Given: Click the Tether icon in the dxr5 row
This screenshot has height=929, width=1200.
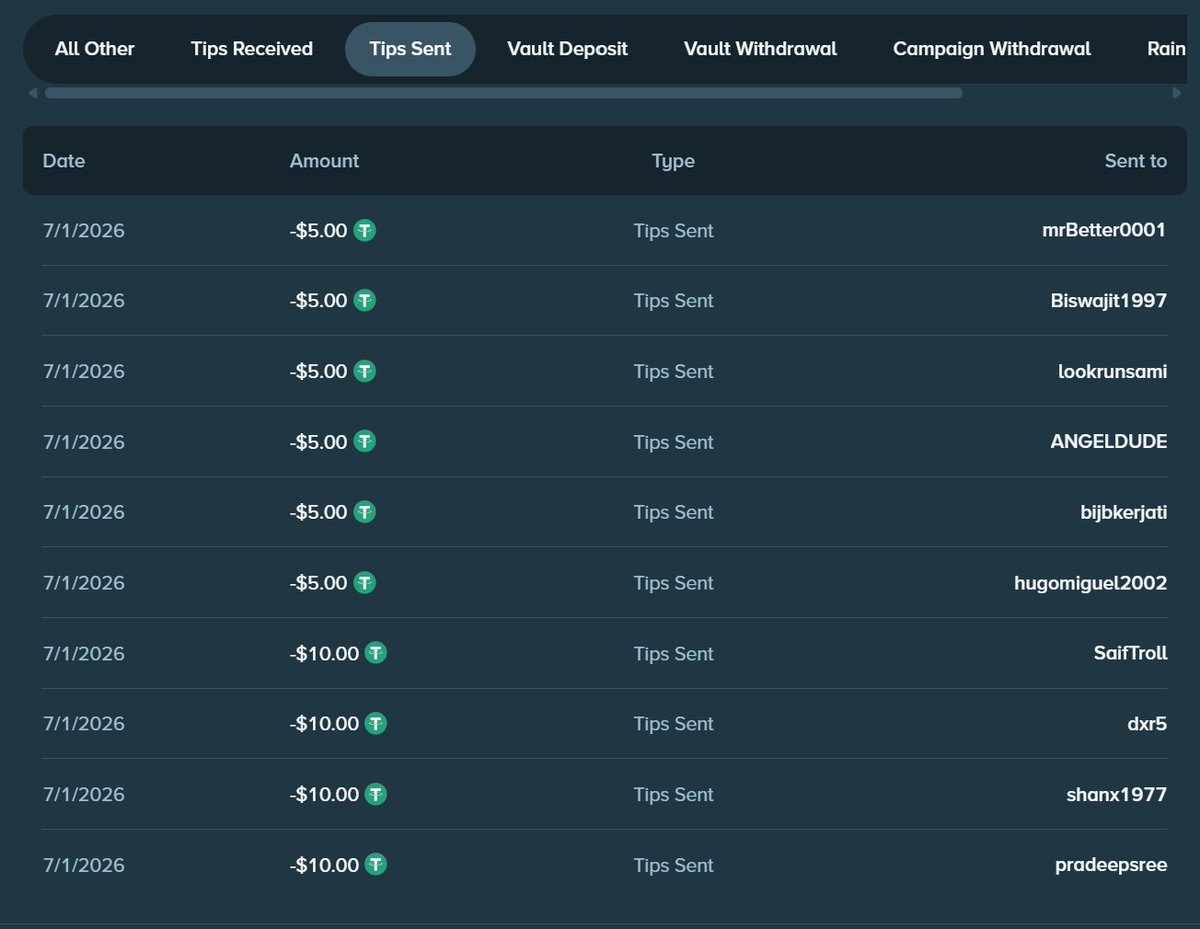Looking at the screenshot, I should [x=376, y=723].
